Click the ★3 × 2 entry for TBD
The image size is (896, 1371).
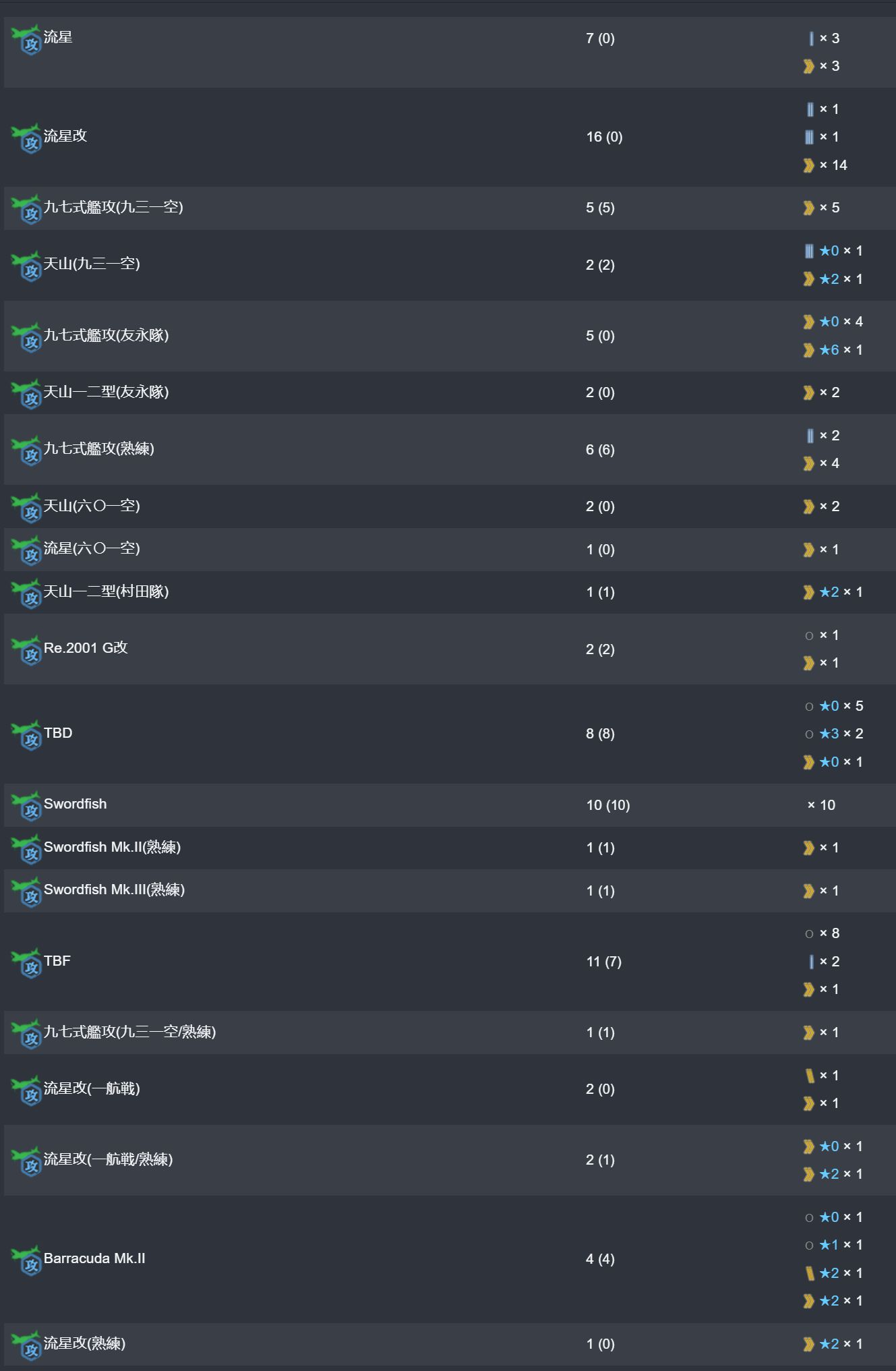pos(840,734)
